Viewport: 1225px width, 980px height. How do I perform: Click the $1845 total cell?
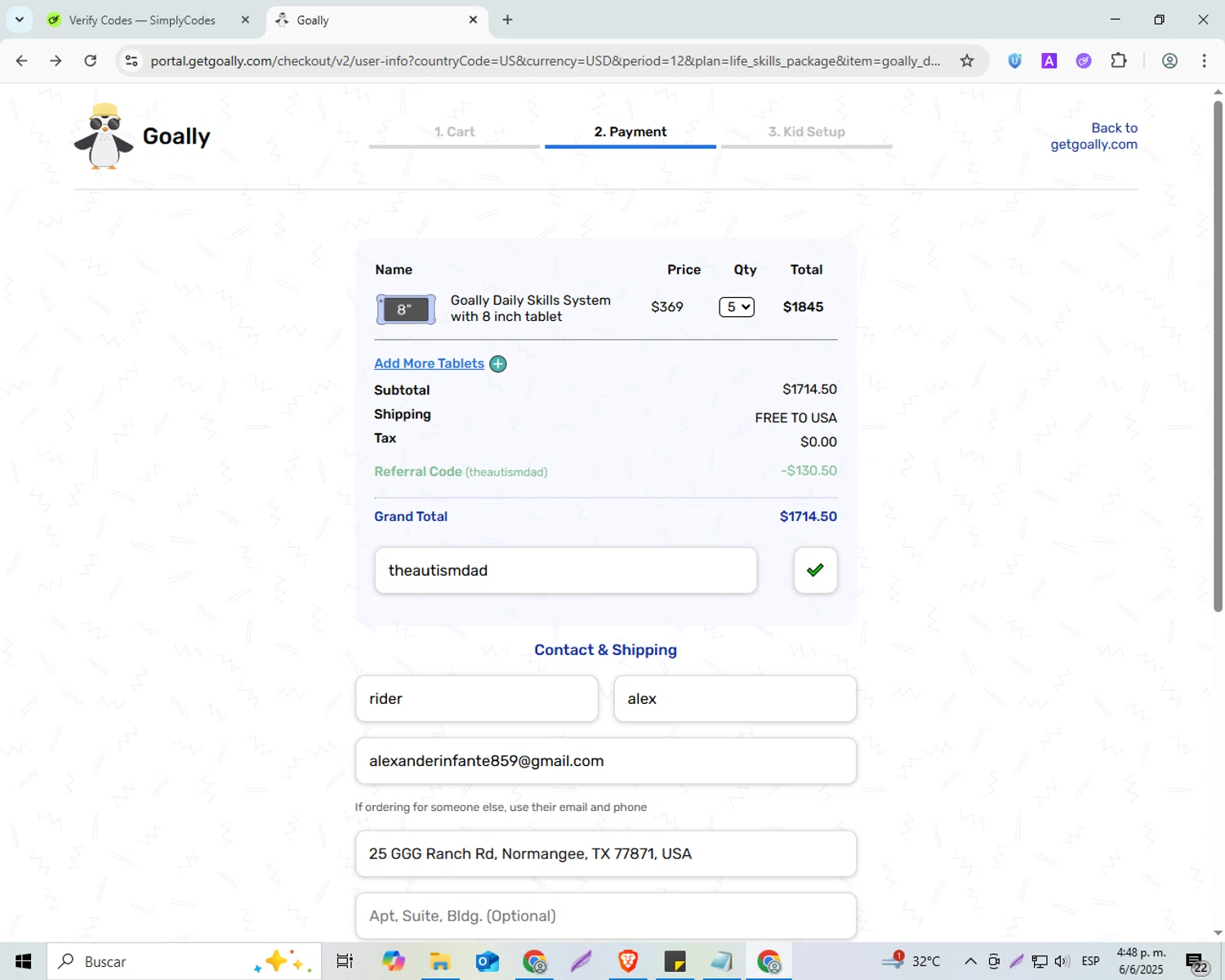(x=804, y=307)
